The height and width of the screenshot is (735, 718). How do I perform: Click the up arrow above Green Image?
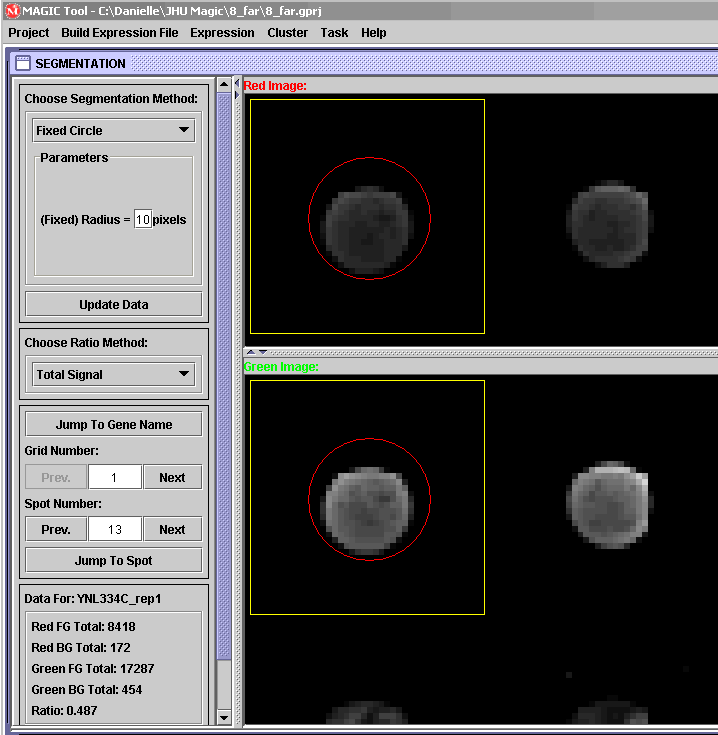tap(251, 352)
